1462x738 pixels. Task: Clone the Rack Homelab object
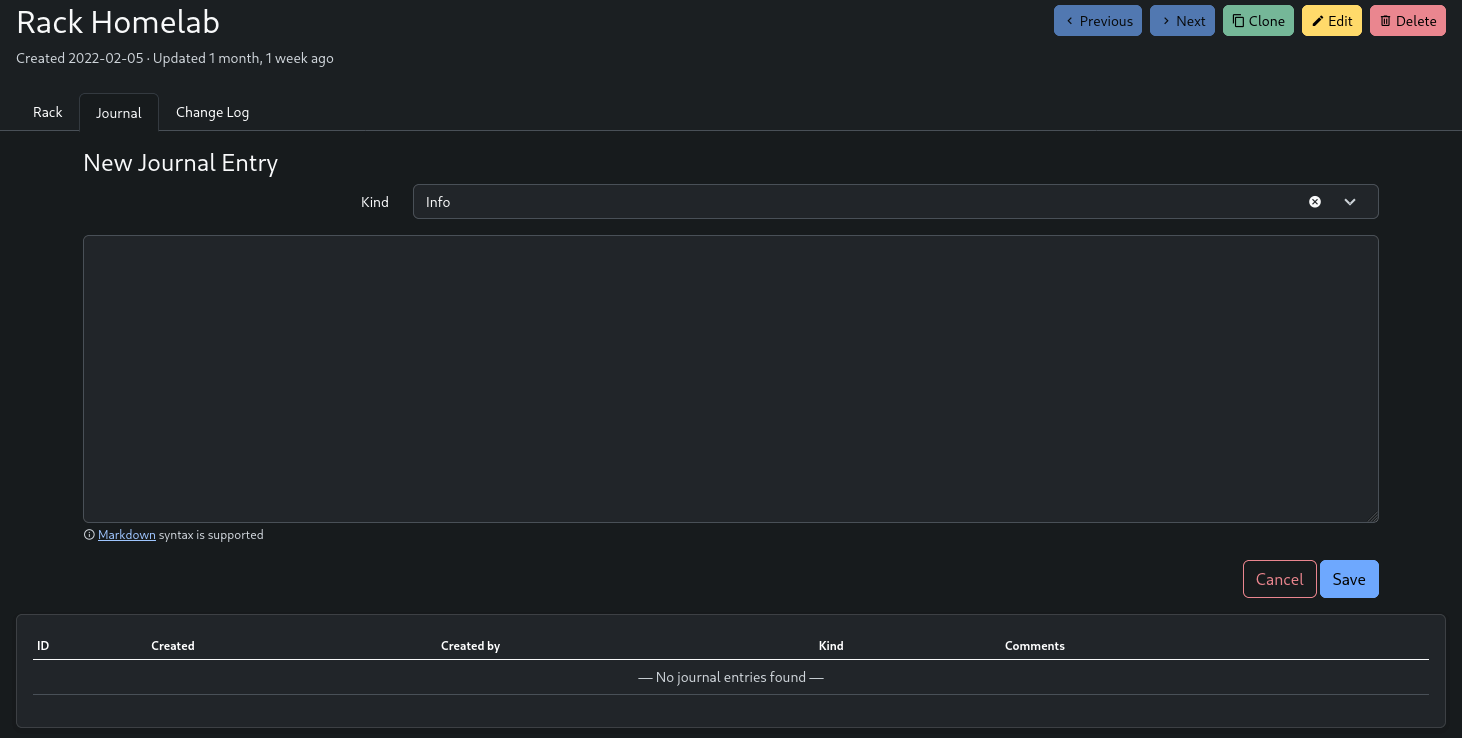click(x=1258, y=21)
